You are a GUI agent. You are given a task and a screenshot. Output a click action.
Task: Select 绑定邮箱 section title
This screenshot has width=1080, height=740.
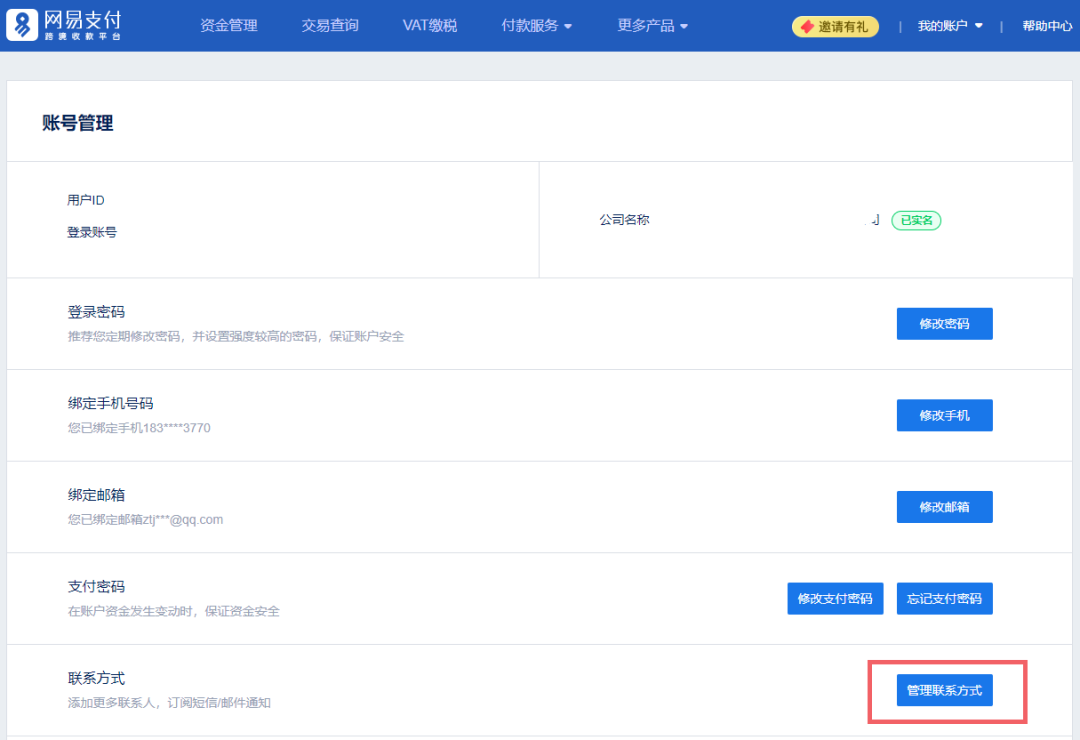click(96, 495)
